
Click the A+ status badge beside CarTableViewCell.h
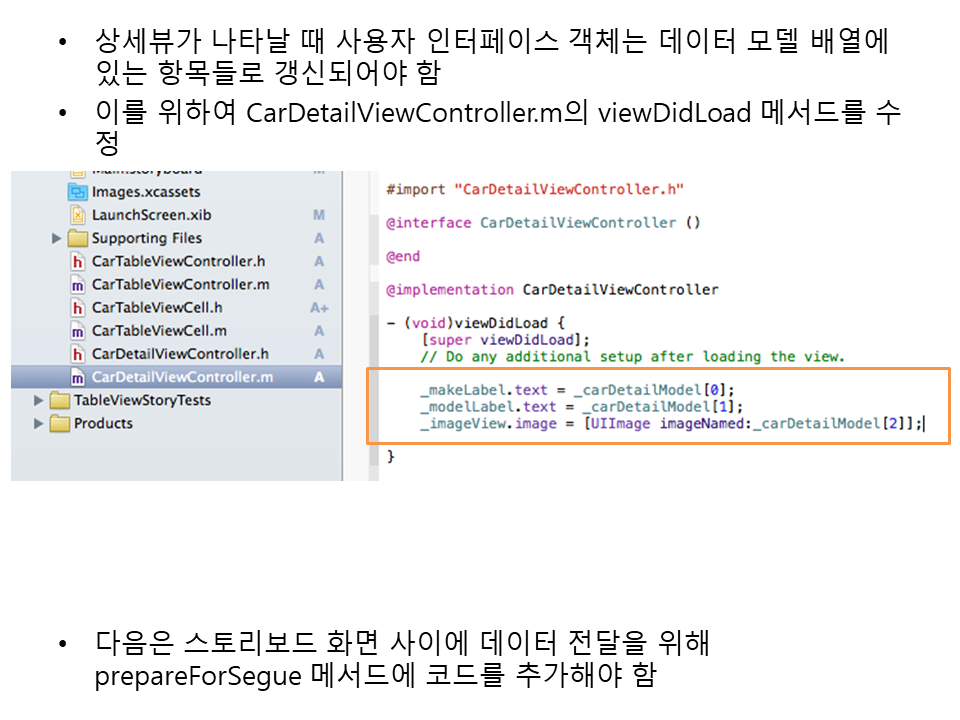pos(319,308)
